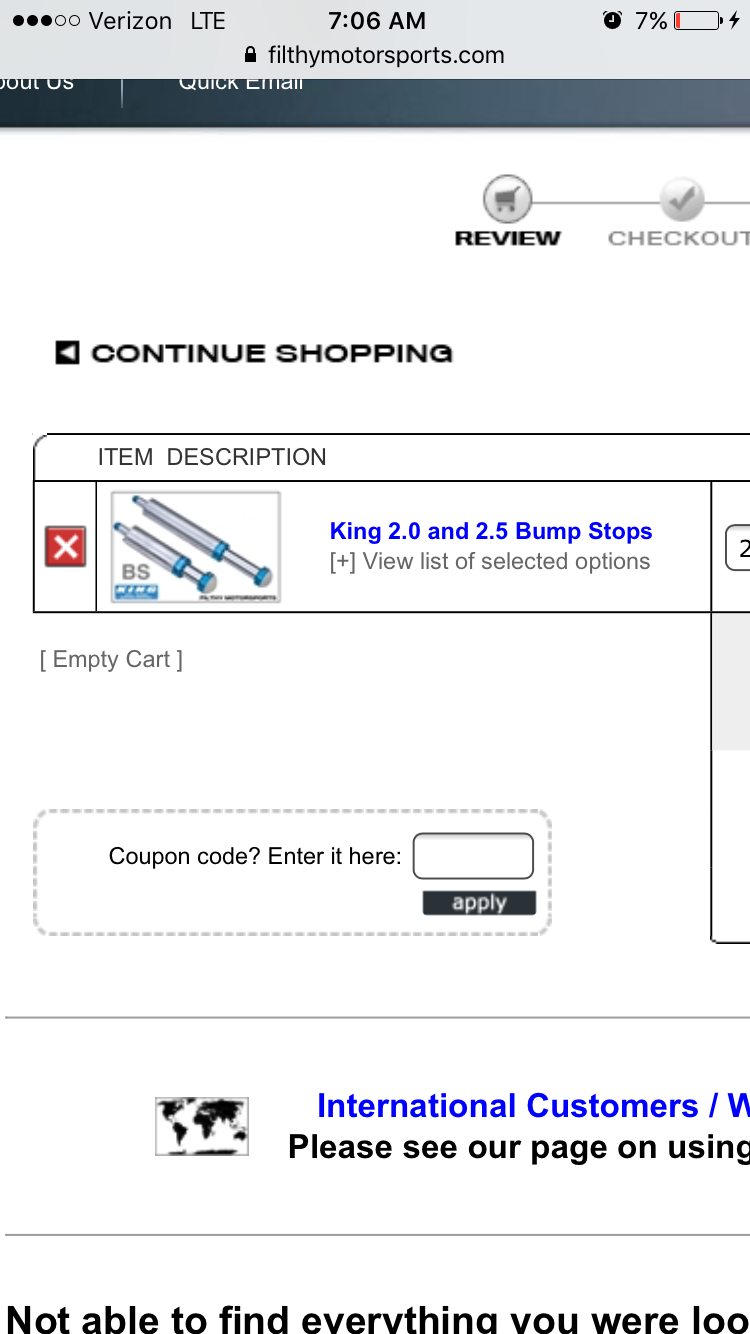Viewport: 750px width, 1334px height.
Task: Open the King Bump Stops product thumbnail
Action: click(x=196, y=547)
